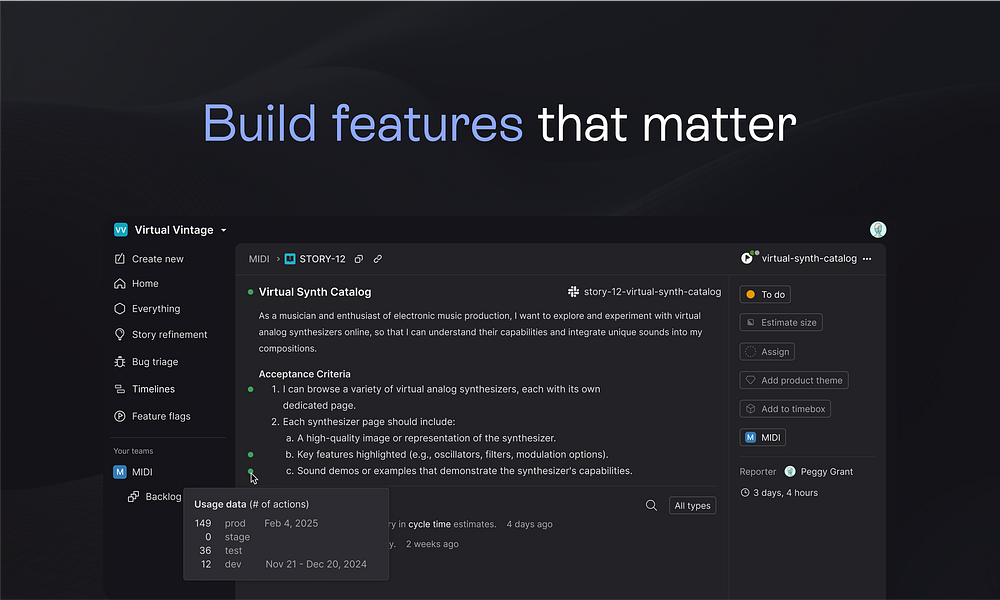Image resolution: width=1000 pixels, height=600 pixels.
Task: Click Create new in the sidebar
Action: coord(158,259)
